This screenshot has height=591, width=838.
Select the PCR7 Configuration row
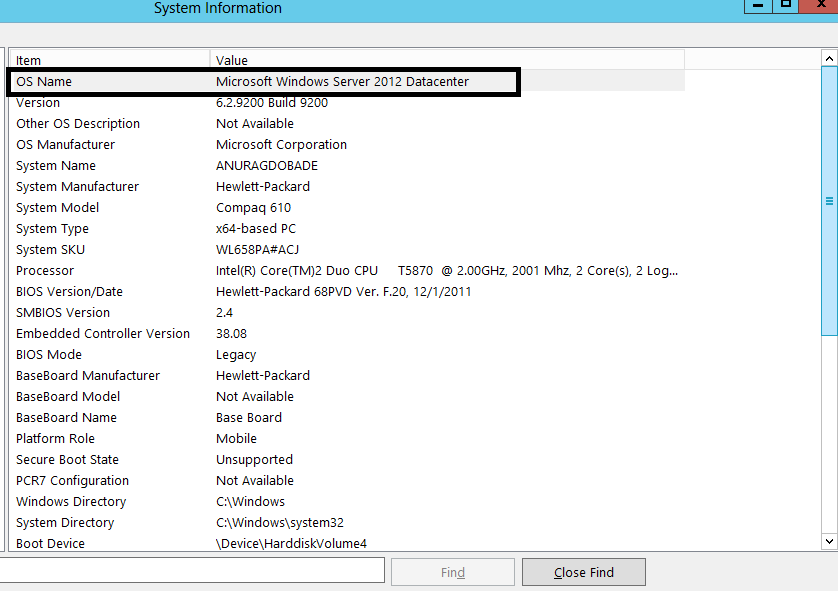pos(347,480)
